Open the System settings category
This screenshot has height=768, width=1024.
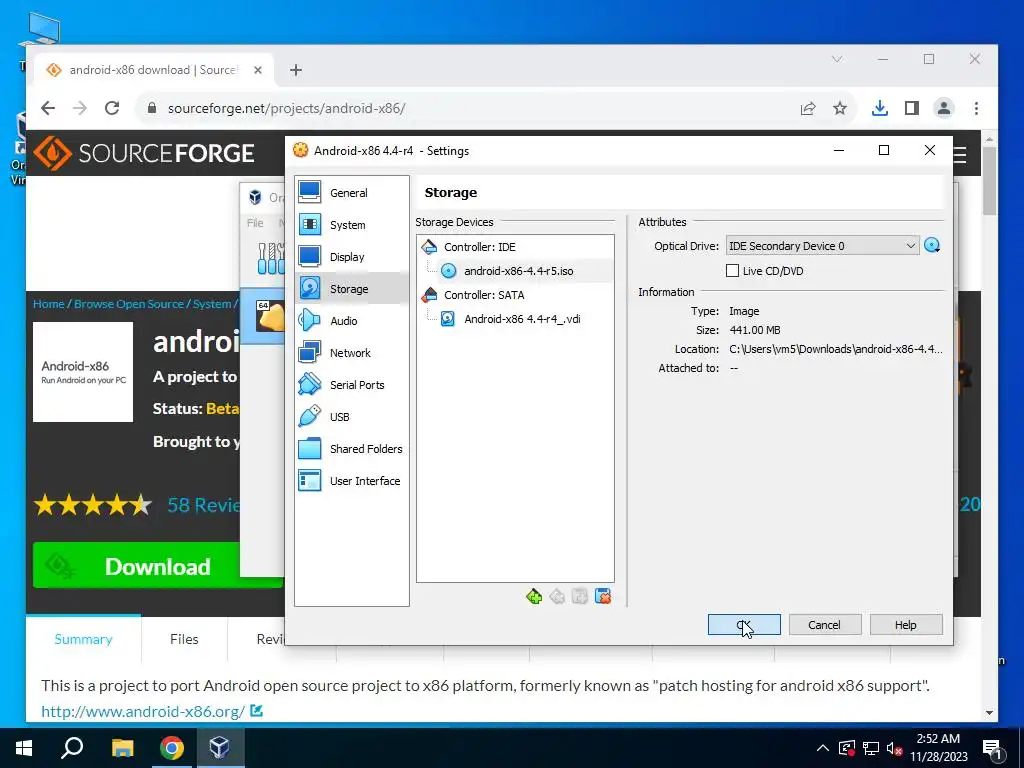[351, 225]
